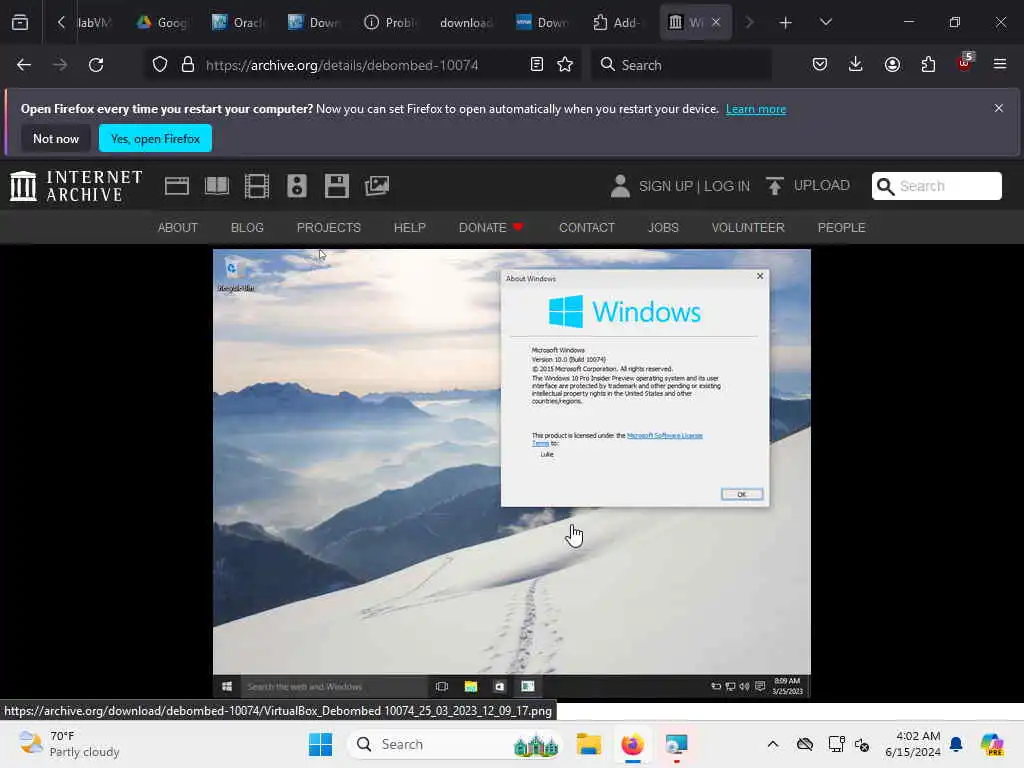Viewport: 1024px width, 768px height.
Task: Open clock showing 4:02 AM
Action: 912,744
